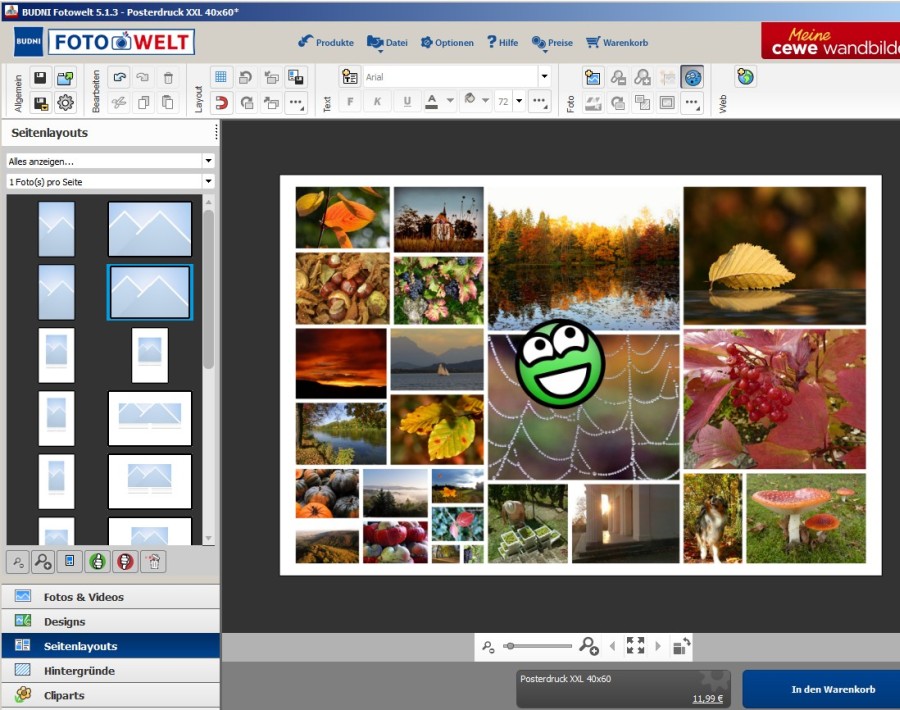The width and height of the screenshot is (900, 710).
Task: Click the fullscreen arrows icon below canvas
Action: (635, 646)
